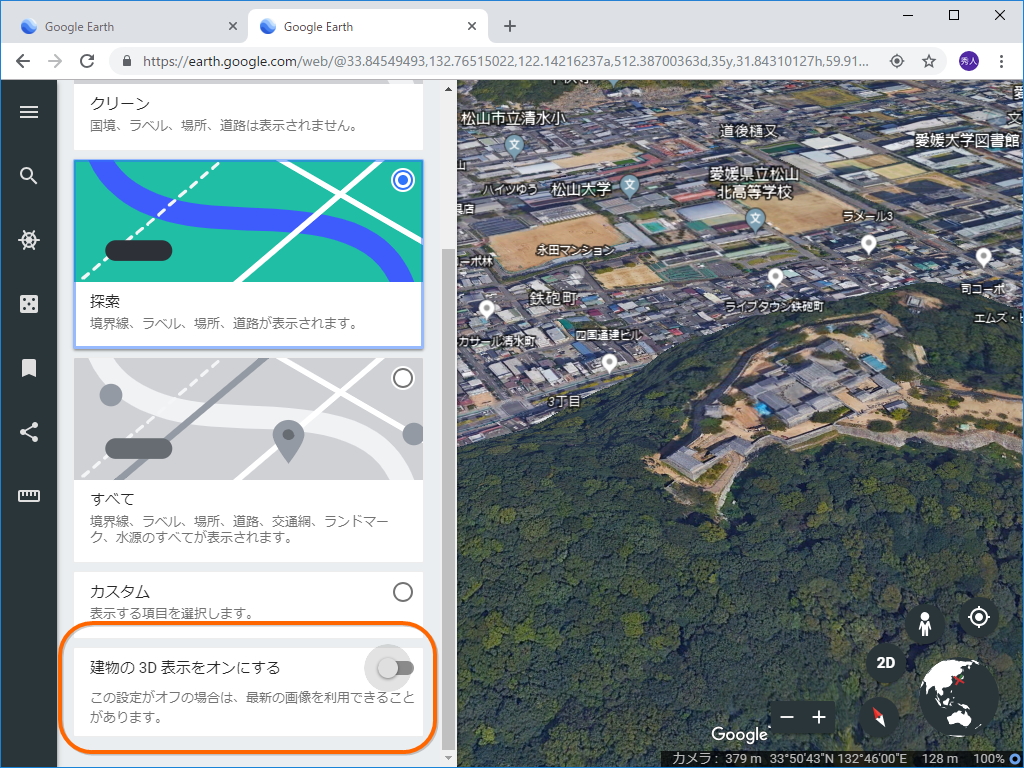Bookmark this page with the star icon
Screen dimensions: 1024x768
929,61
